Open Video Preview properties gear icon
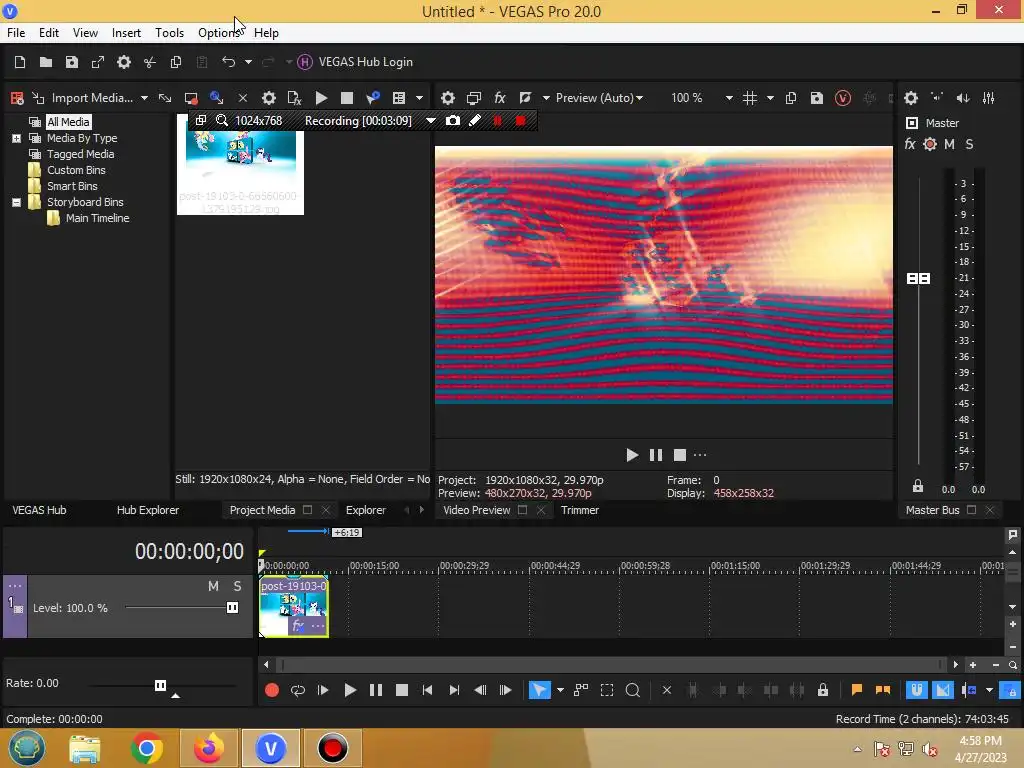The image size is (1024, 768). [x=447, y=98]
